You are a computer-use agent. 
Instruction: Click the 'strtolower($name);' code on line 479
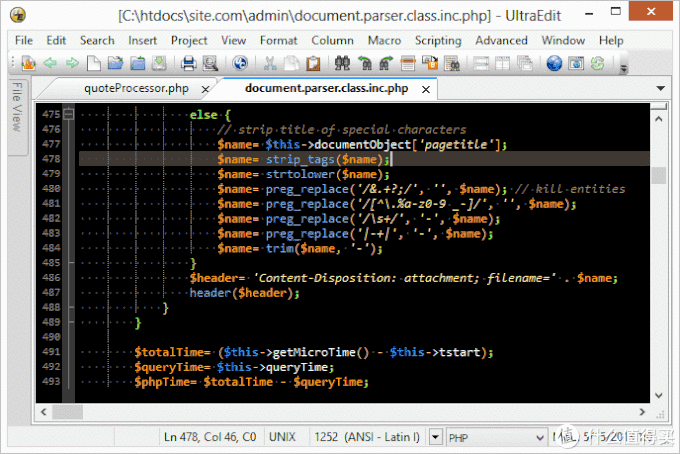[x=327, y=174]
